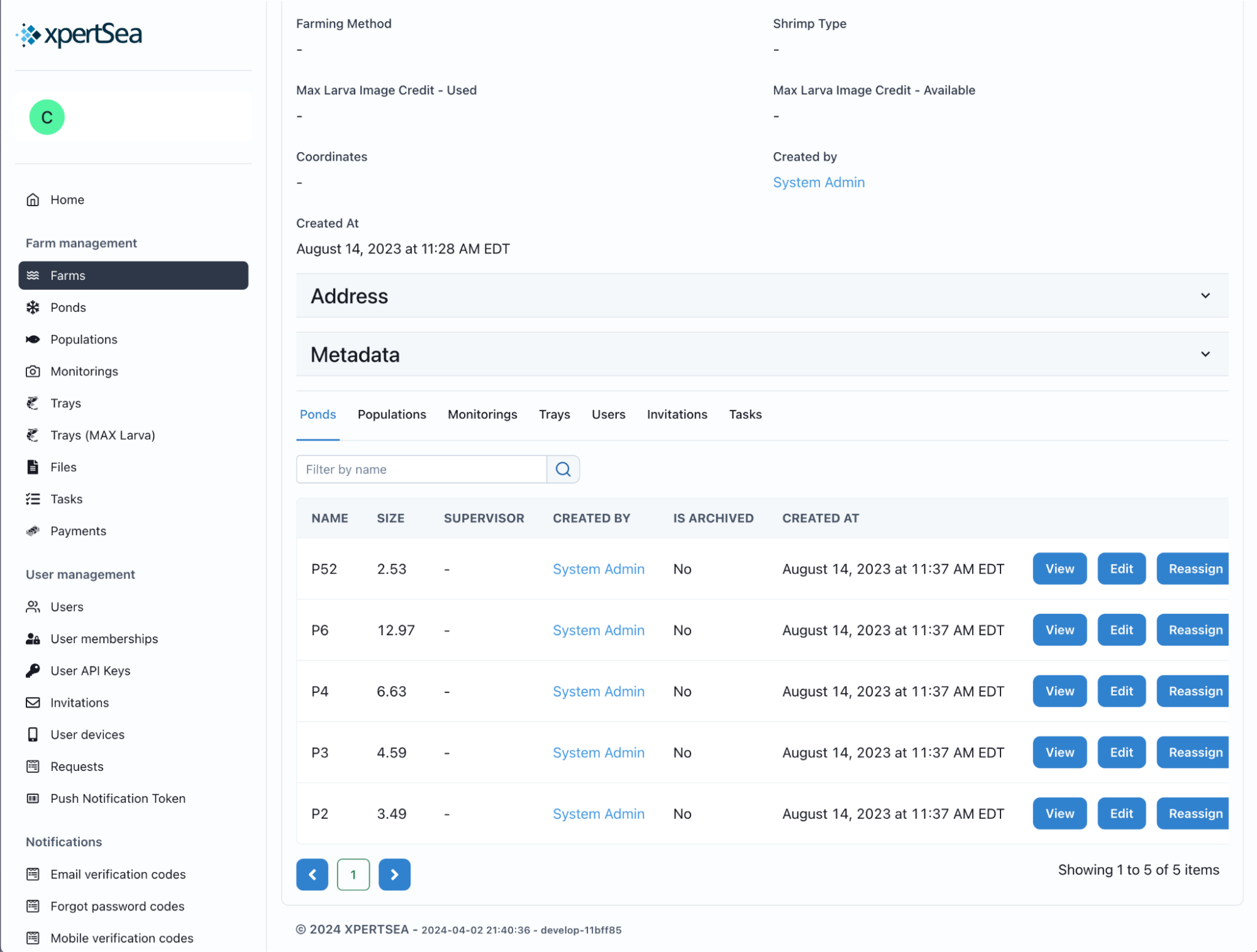1257x952 pixels.
Task: Open User API Keys via the key icon
Action: pyautogui.click(x=33, y=670)
